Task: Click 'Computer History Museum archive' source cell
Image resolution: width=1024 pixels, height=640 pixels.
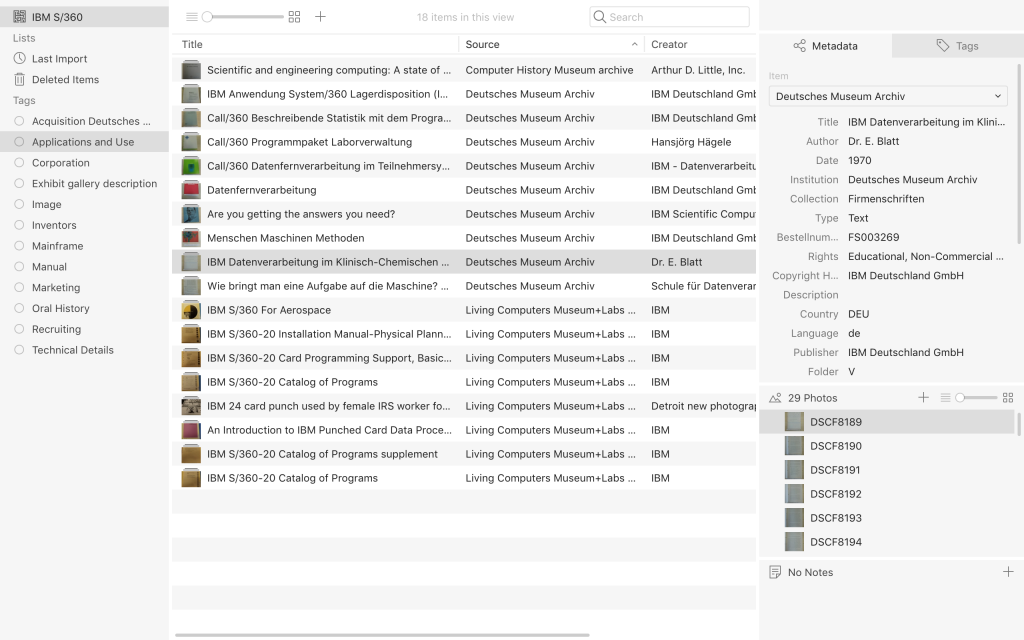Action: click(x=549, y=70)
